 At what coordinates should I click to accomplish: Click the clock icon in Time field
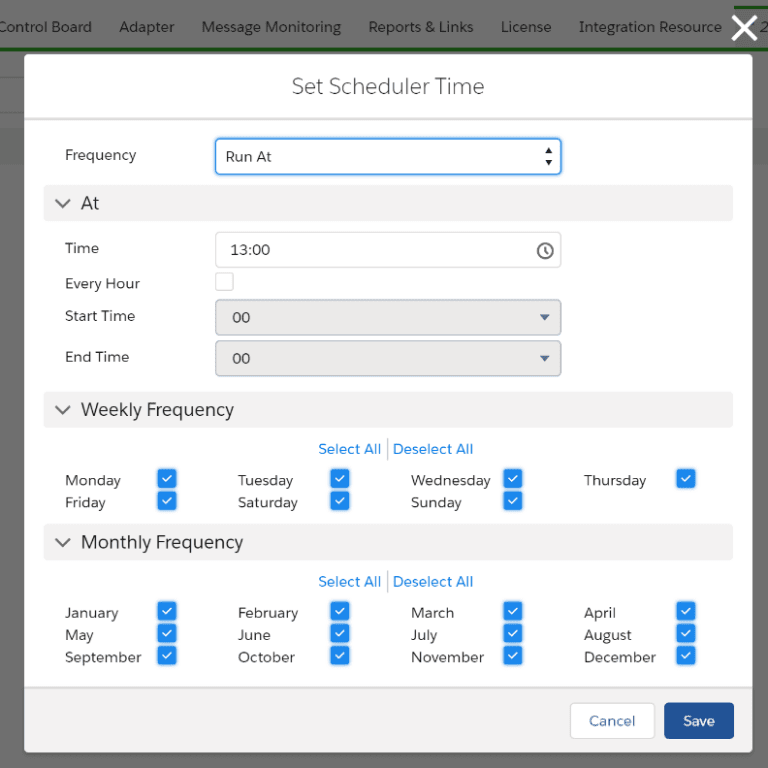(x=544, y=251)
